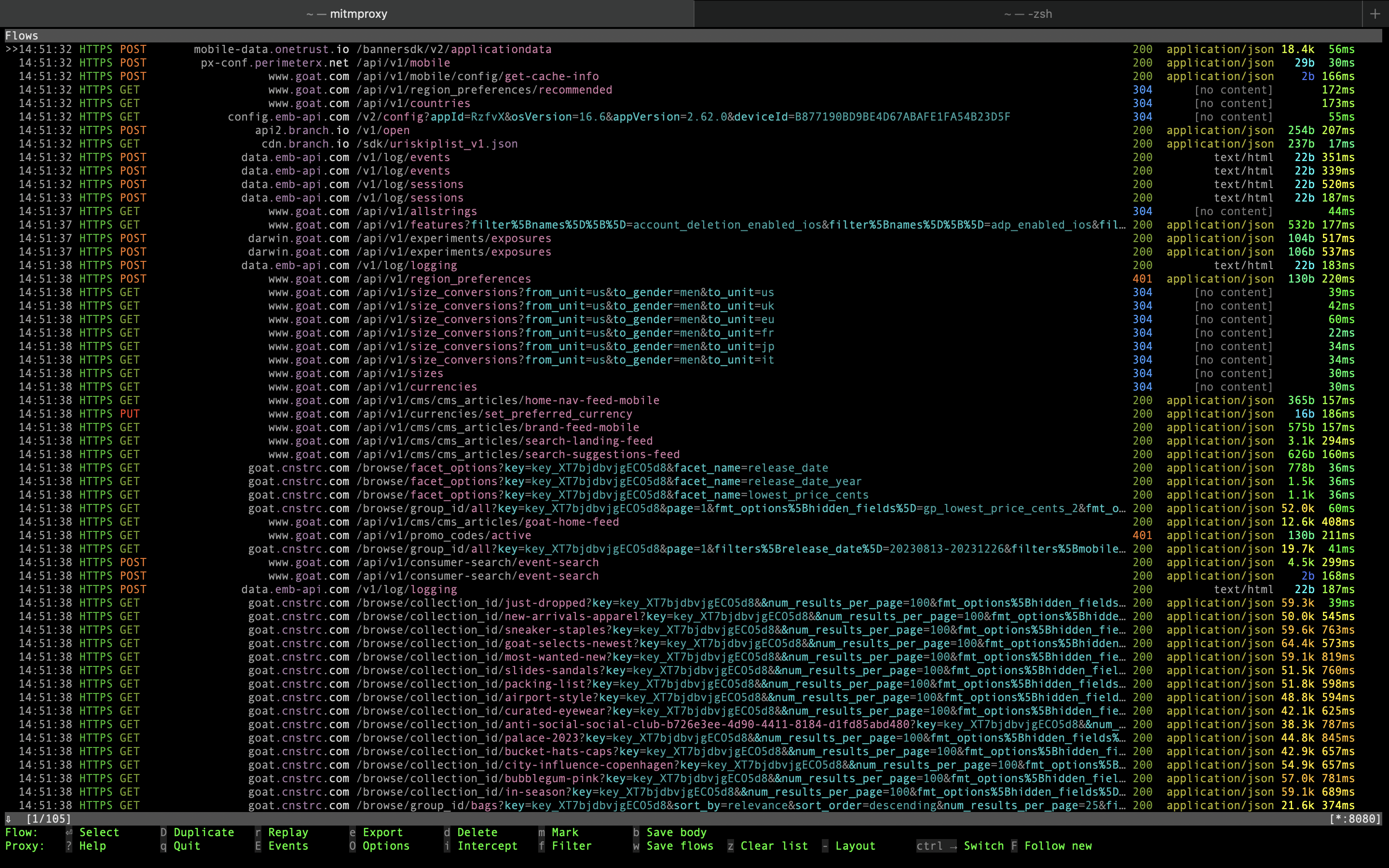The height and width of the screenshot is (868, 1389).
Task: Click the Select flow shortcut
Action: coord(93,832)
